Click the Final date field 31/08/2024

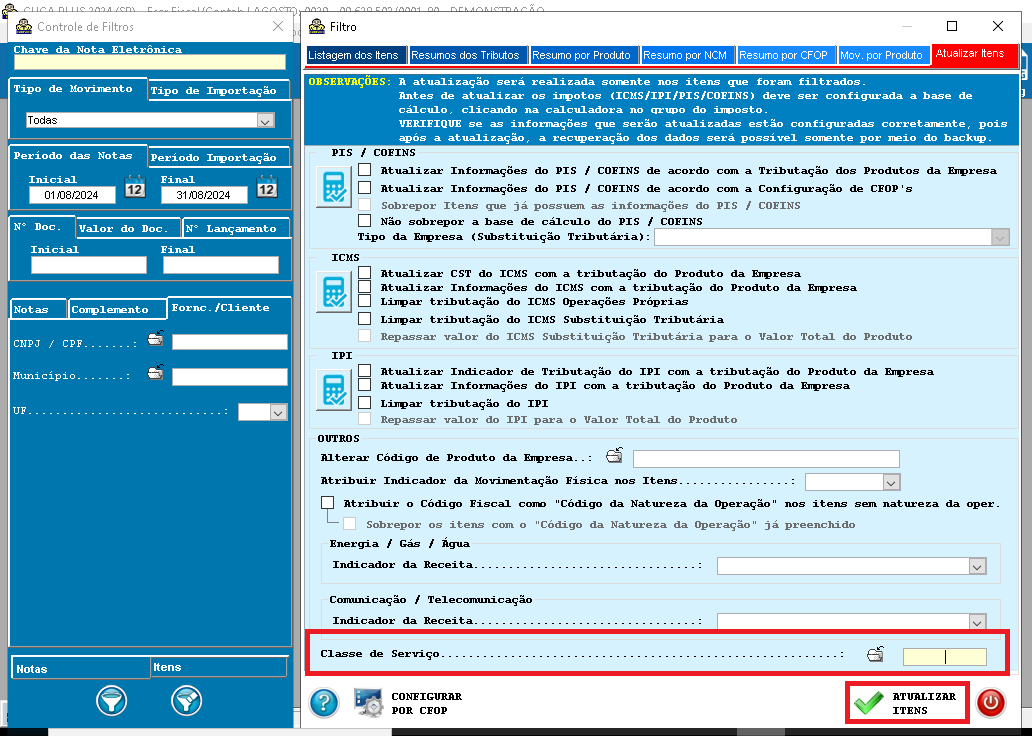pyautogui.click(x=204, y=195)
